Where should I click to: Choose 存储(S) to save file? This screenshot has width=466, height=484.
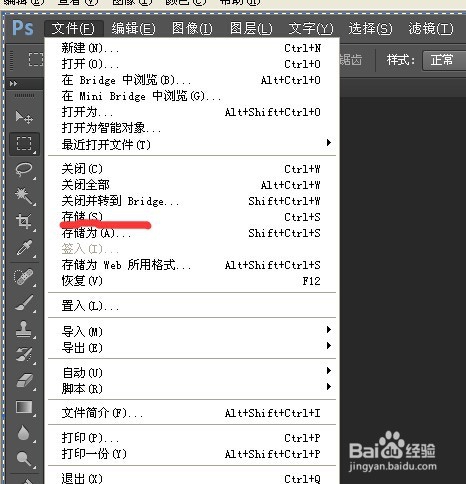pos(192,217)
